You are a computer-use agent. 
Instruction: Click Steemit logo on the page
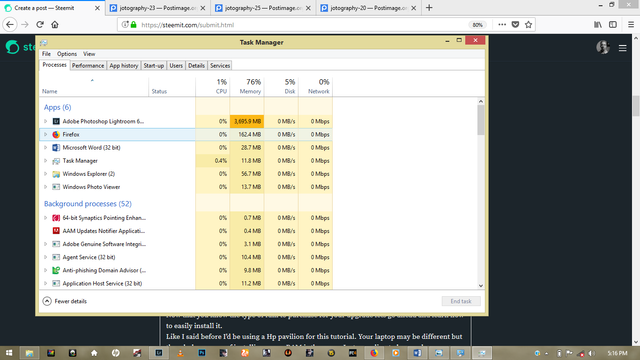[12, 47]
